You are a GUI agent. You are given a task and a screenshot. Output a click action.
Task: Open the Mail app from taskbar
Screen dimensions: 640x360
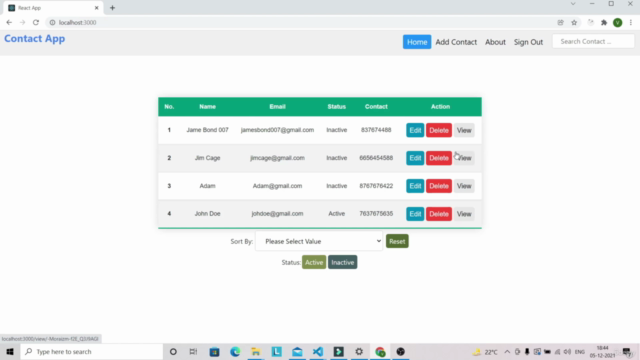point(297,351)
